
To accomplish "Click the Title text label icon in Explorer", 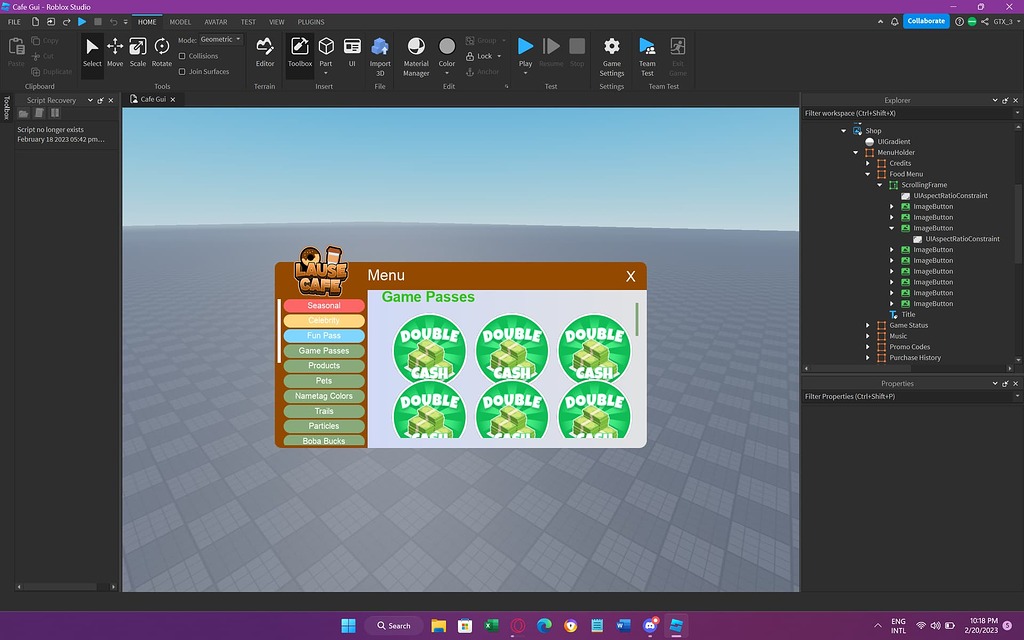I will (894, 315).
